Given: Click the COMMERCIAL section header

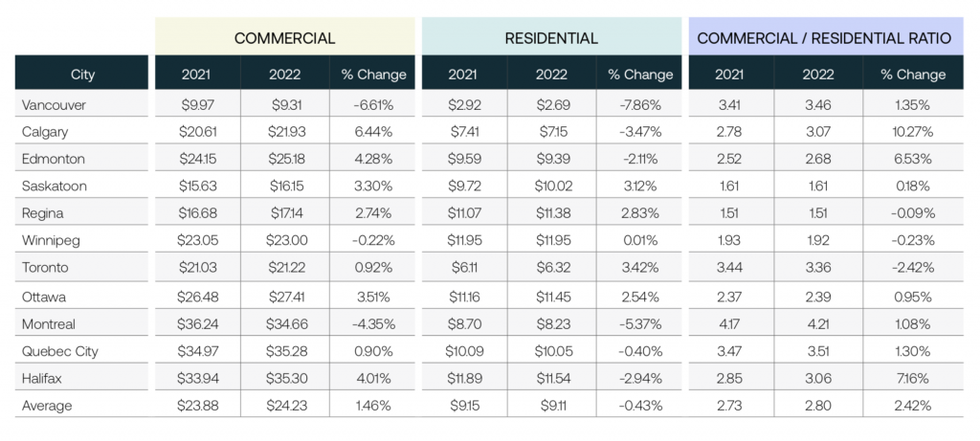Looking at the screenshot, I should tap(284, 38).
